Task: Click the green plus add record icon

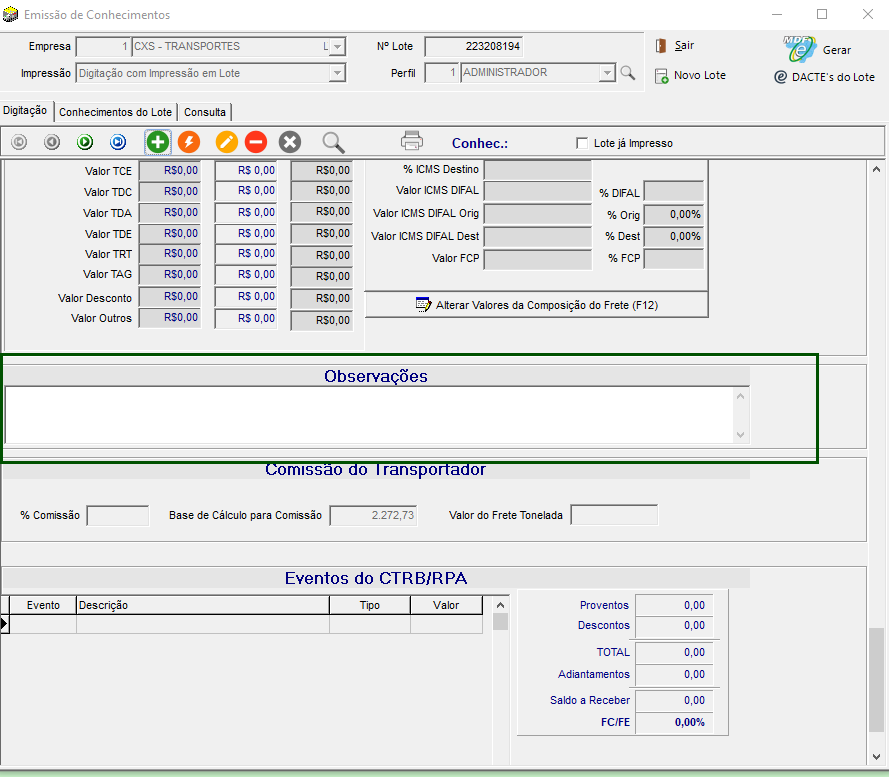Action: pyautogui.click(x=158, y=142)
